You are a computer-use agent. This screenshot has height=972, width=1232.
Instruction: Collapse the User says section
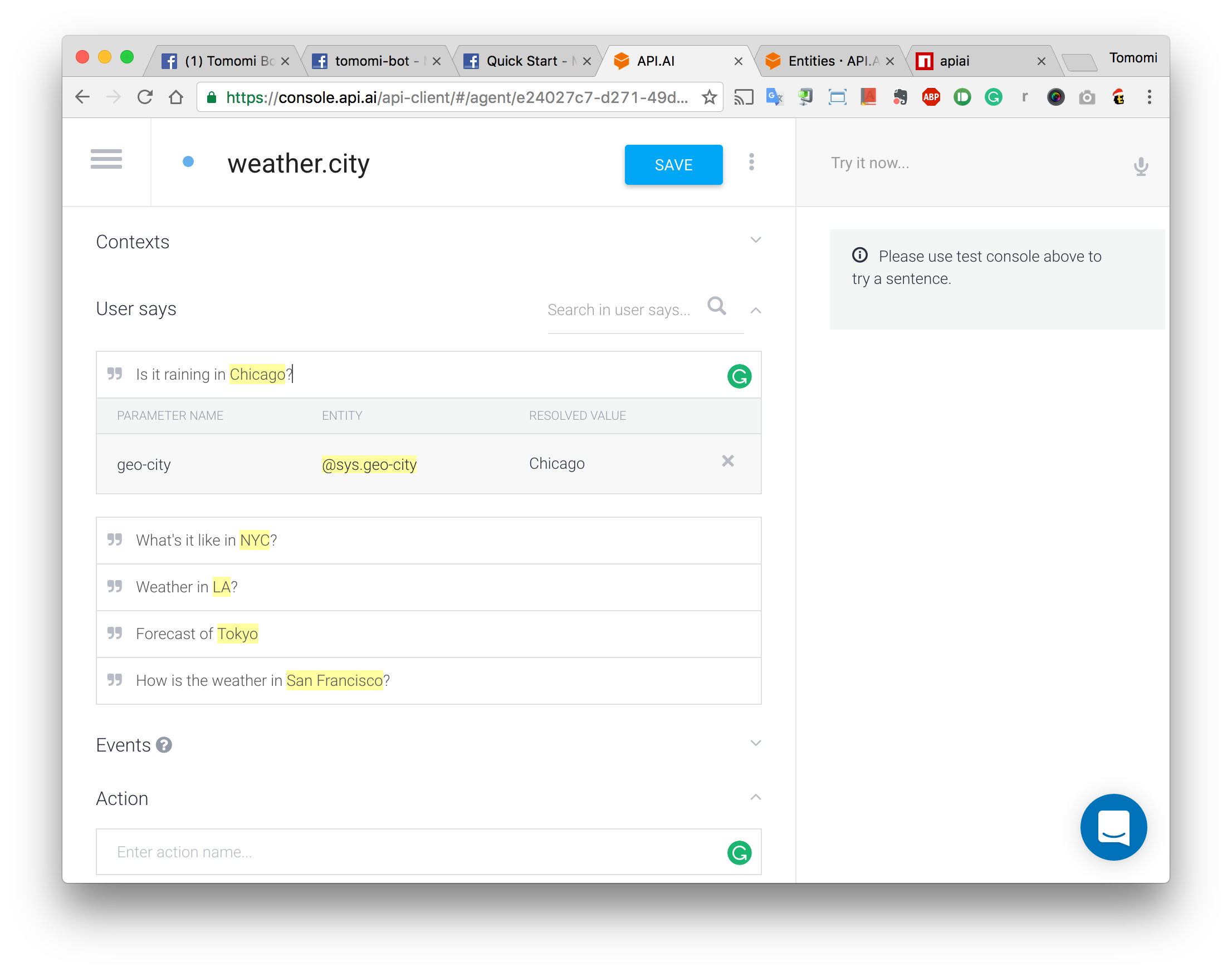[x=755, y=311]
